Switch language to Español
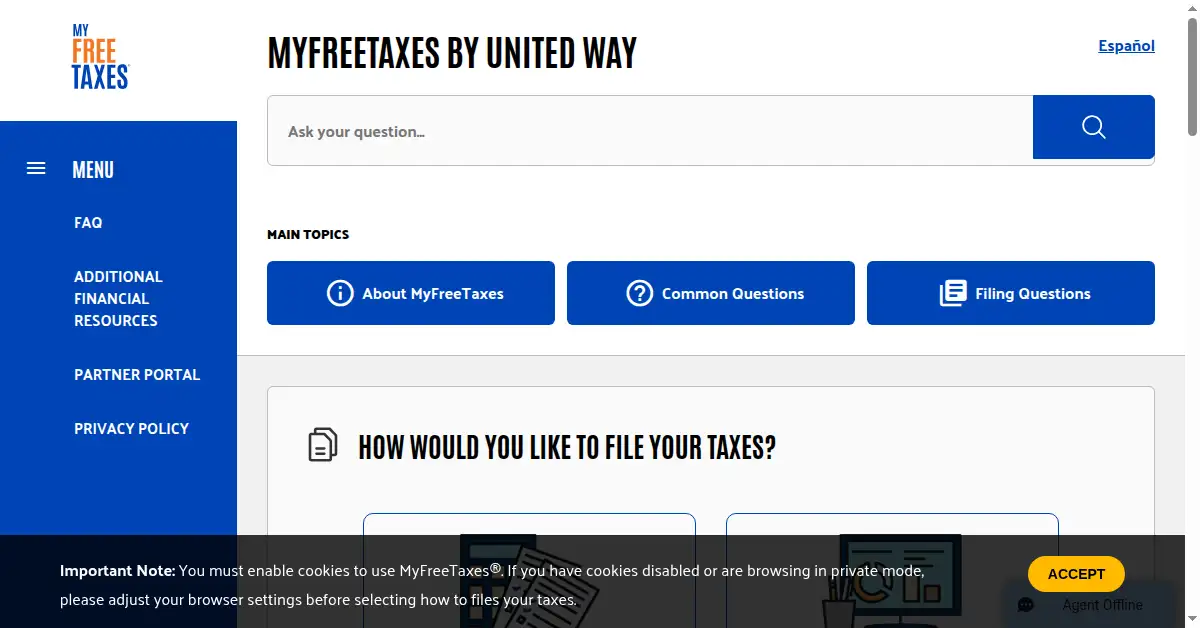This screenshot has width=1200, height=628. click(x=1126, y=46)
